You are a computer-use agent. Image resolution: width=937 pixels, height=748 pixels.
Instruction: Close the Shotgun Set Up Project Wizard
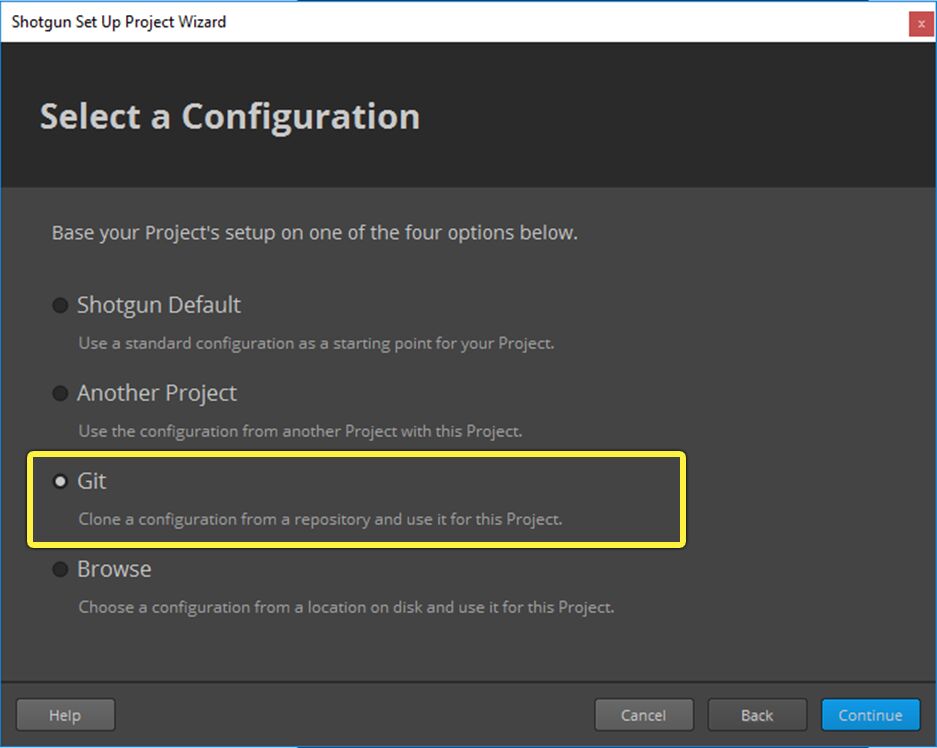pos(920,23)
